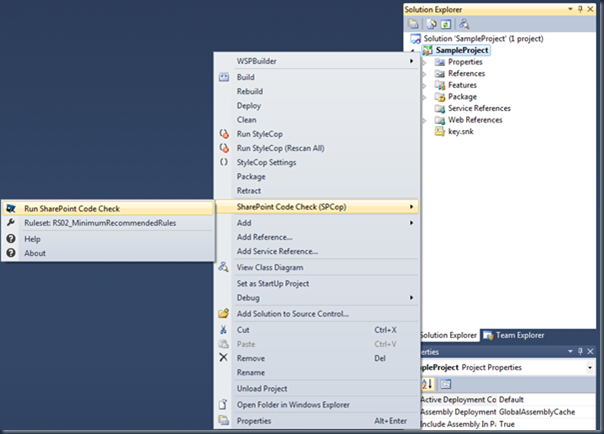604x434 pixels.
Task: Click the key.snk file icon
Action: click(440, 131)
